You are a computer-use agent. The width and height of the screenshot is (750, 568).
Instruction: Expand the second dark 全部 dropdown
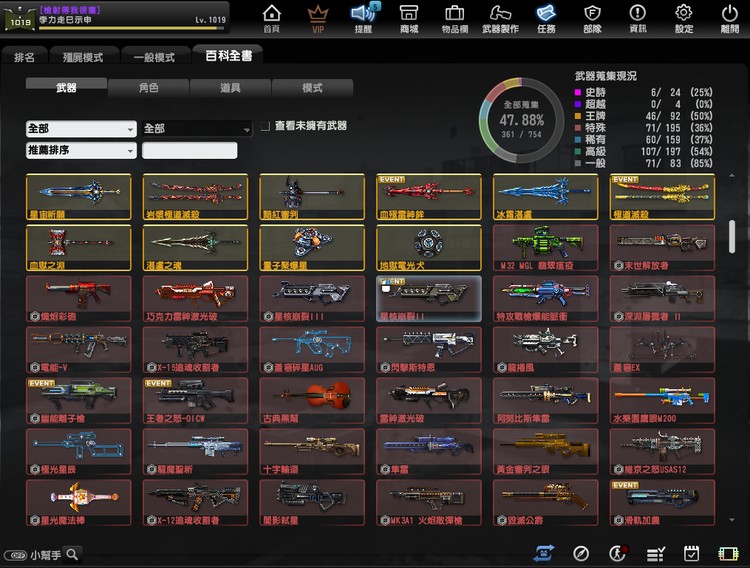coord(197,129)
